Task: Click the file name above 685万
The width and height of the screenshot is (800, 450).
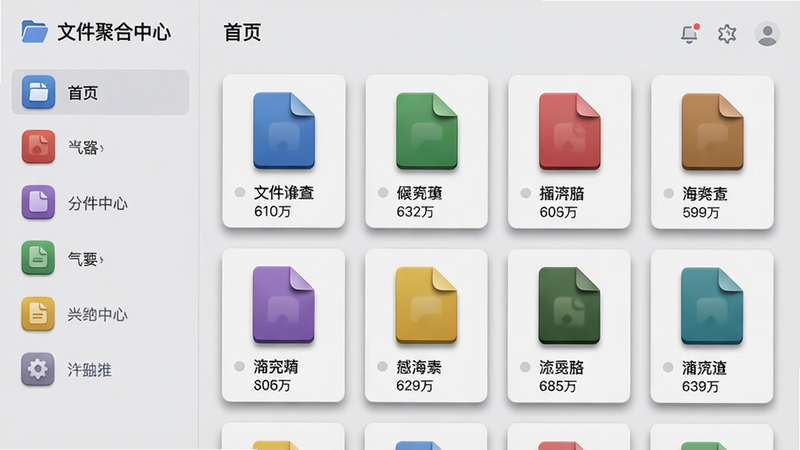Action: coord(562,367)
